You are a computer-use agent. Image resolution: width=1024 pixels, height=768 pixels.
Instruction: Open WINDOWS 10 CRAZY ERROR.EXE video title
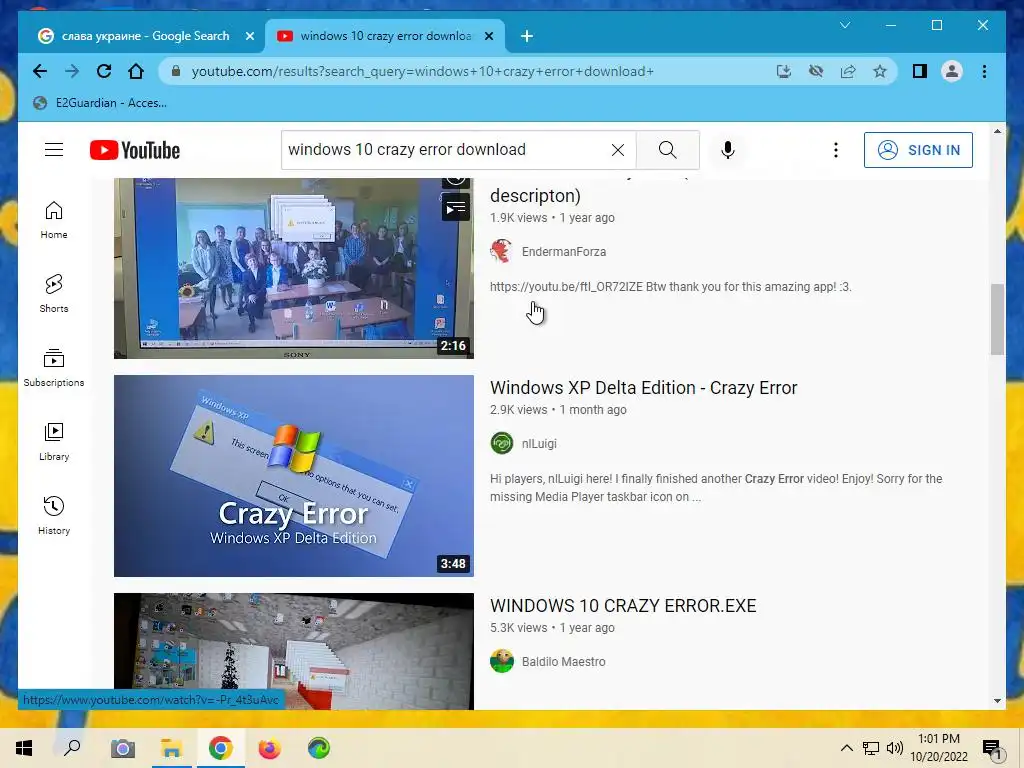pyautogui.click(x=623, y=606)
